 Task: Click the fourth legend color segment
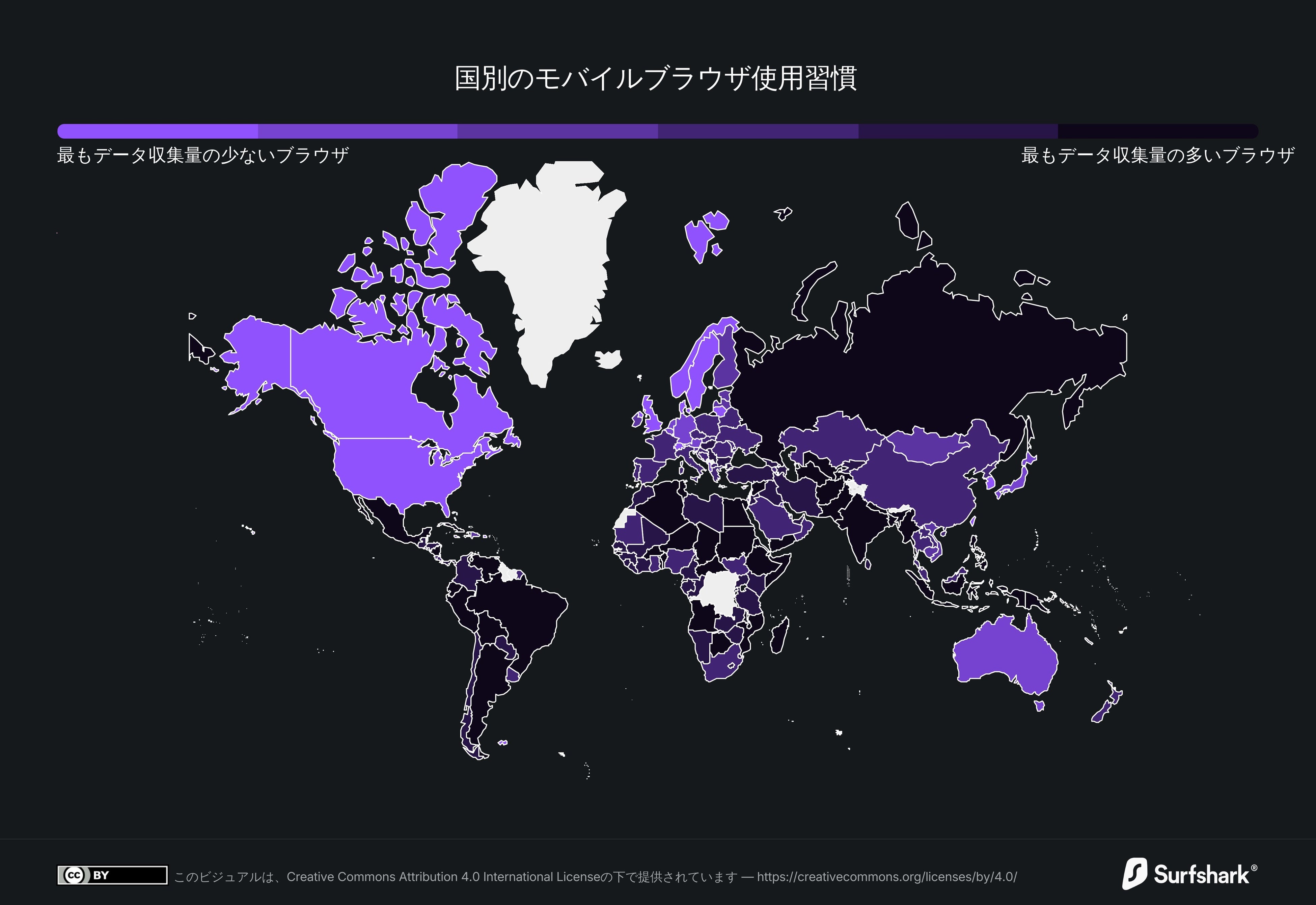pos(758,131)
